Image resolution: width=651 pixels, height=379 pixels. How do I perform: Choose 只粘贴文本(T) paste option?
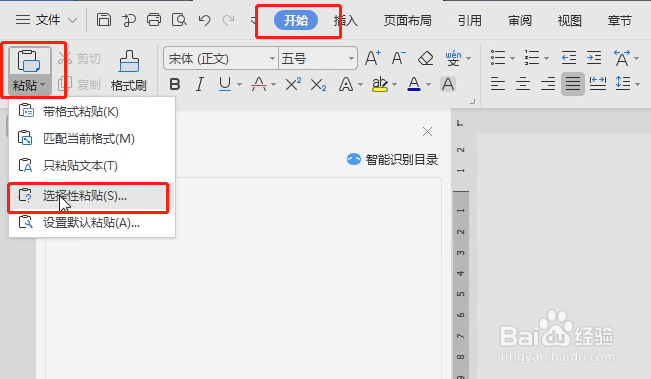92,166
